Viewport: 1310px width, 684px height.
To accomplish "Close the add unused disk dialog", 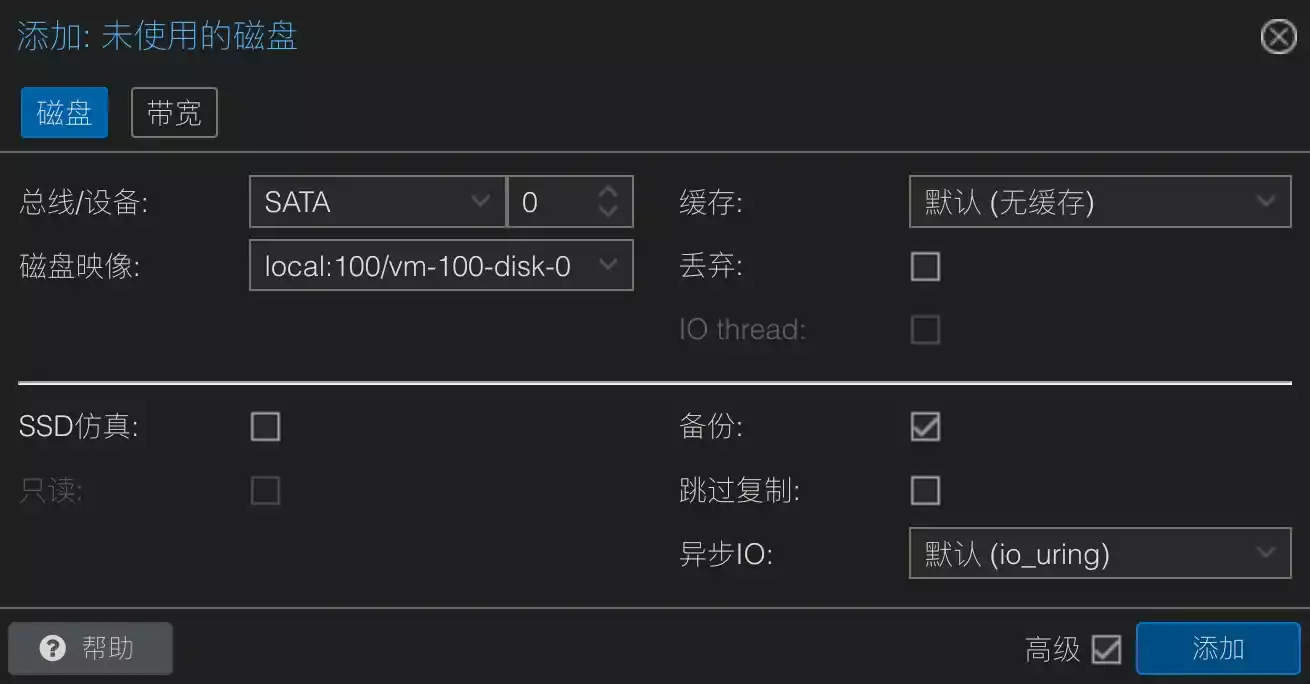I will pos(1278,38).
